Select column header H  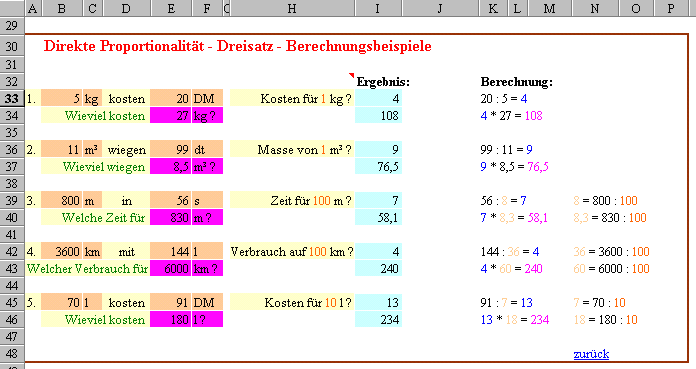(x=292, y=8)
